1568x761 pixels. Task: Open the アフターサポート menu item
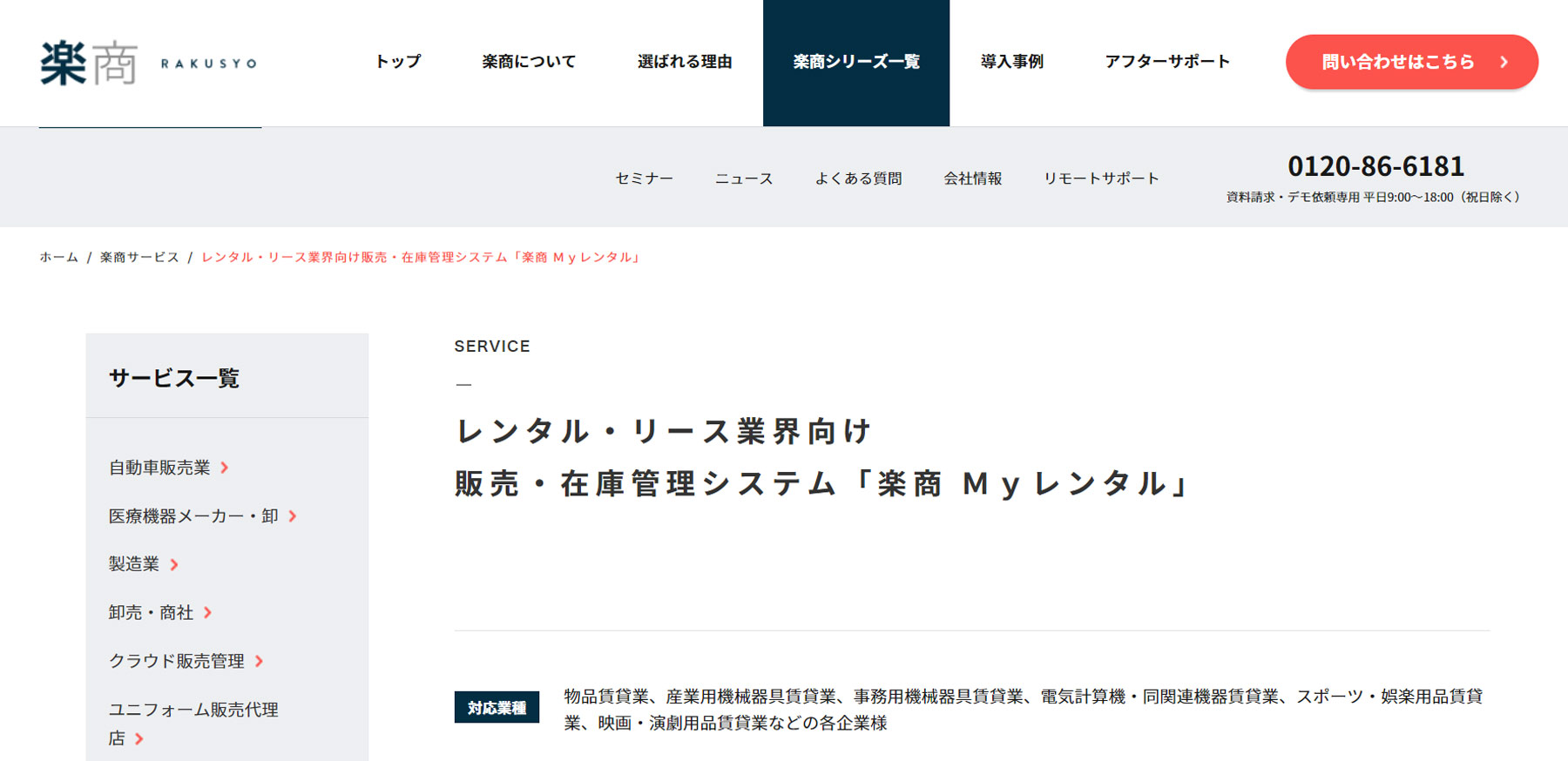pos(1167,62)
